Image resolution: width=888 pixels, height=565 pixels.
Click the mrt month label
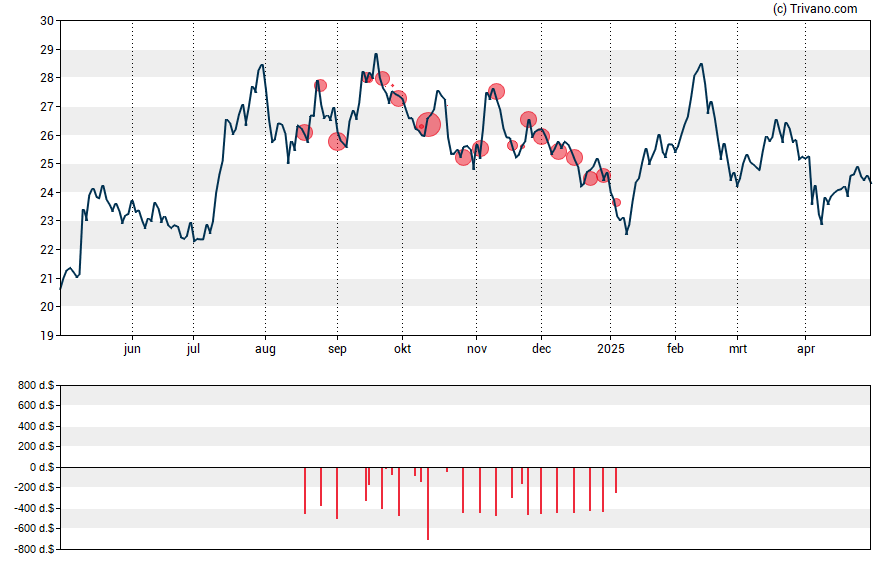737,349
